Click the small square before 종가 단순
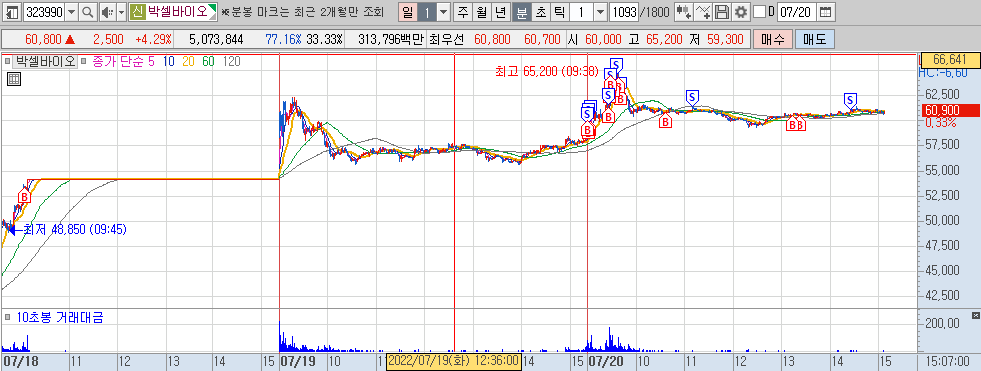This screenshot has width=981, height=371. (x=83, y=61)
